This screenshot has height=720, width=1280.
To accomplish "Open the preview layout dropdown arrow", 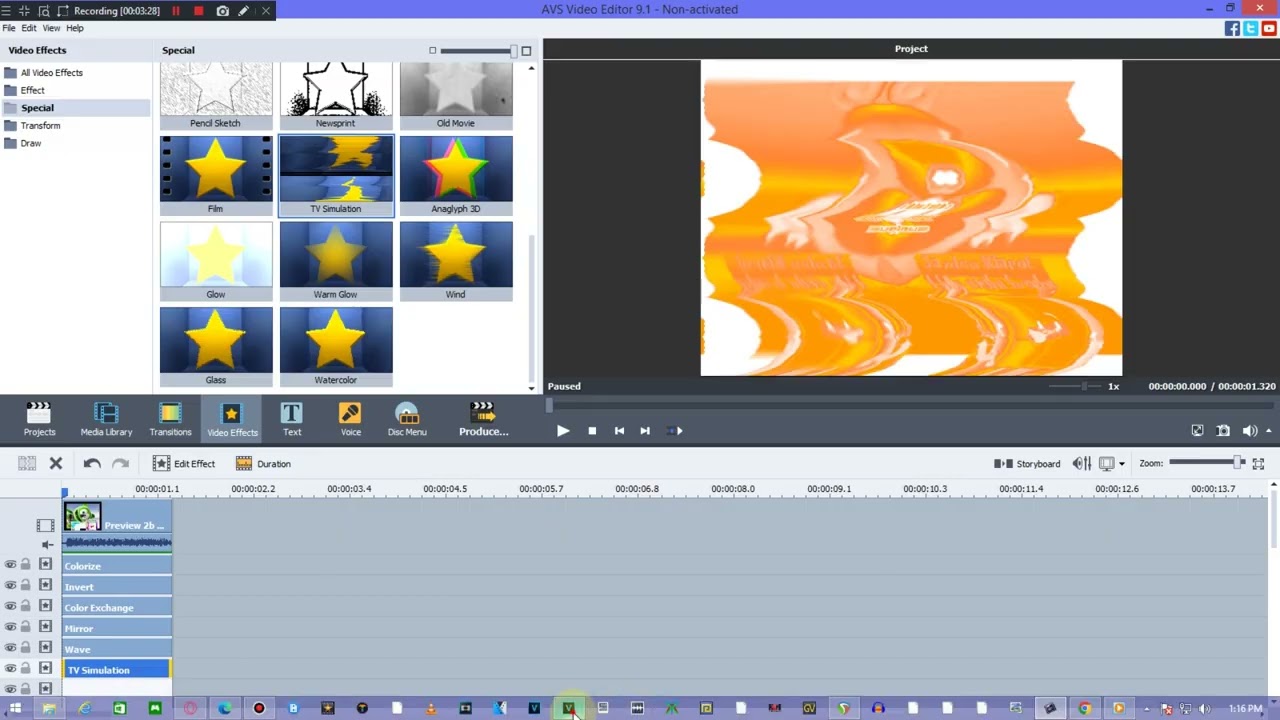I will pos(1121,463).
